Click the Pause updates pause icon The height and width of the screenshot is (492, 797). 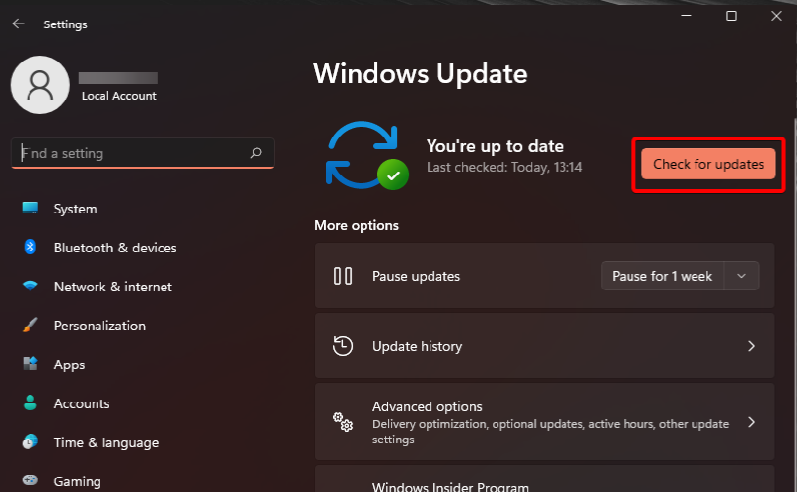[343, 276]
